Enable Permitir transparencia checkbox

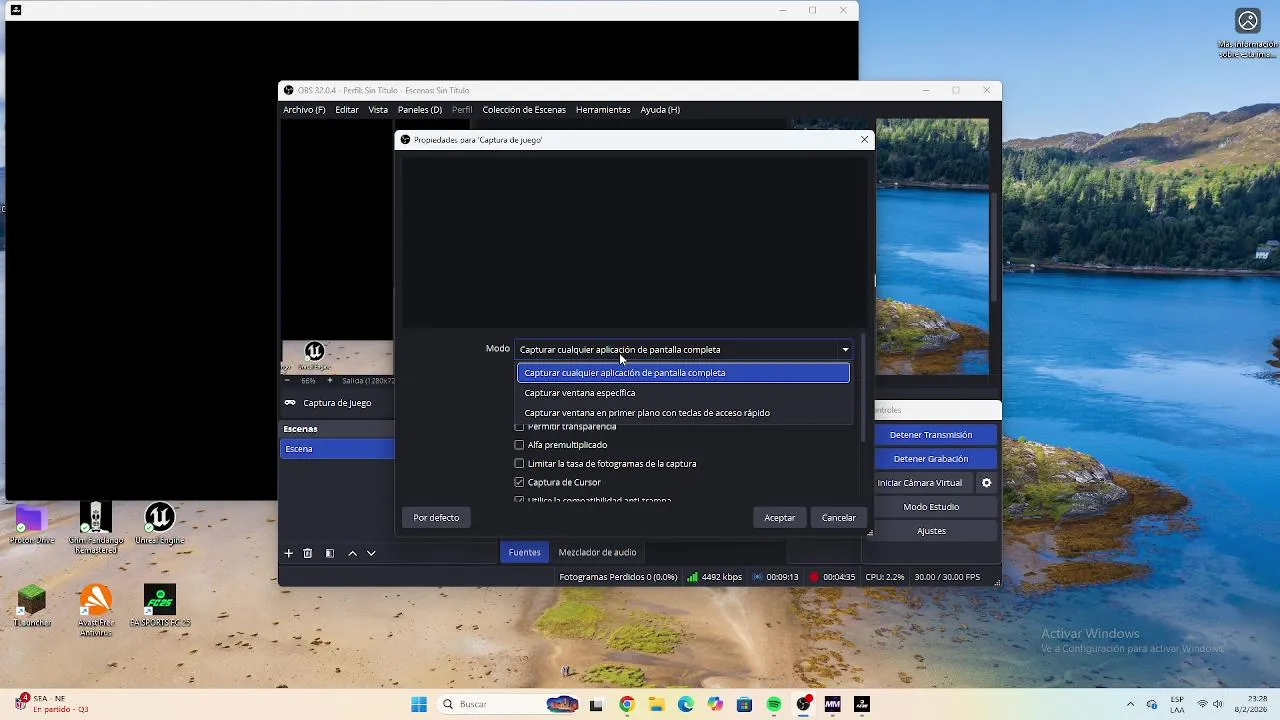[x=519, y=427]
